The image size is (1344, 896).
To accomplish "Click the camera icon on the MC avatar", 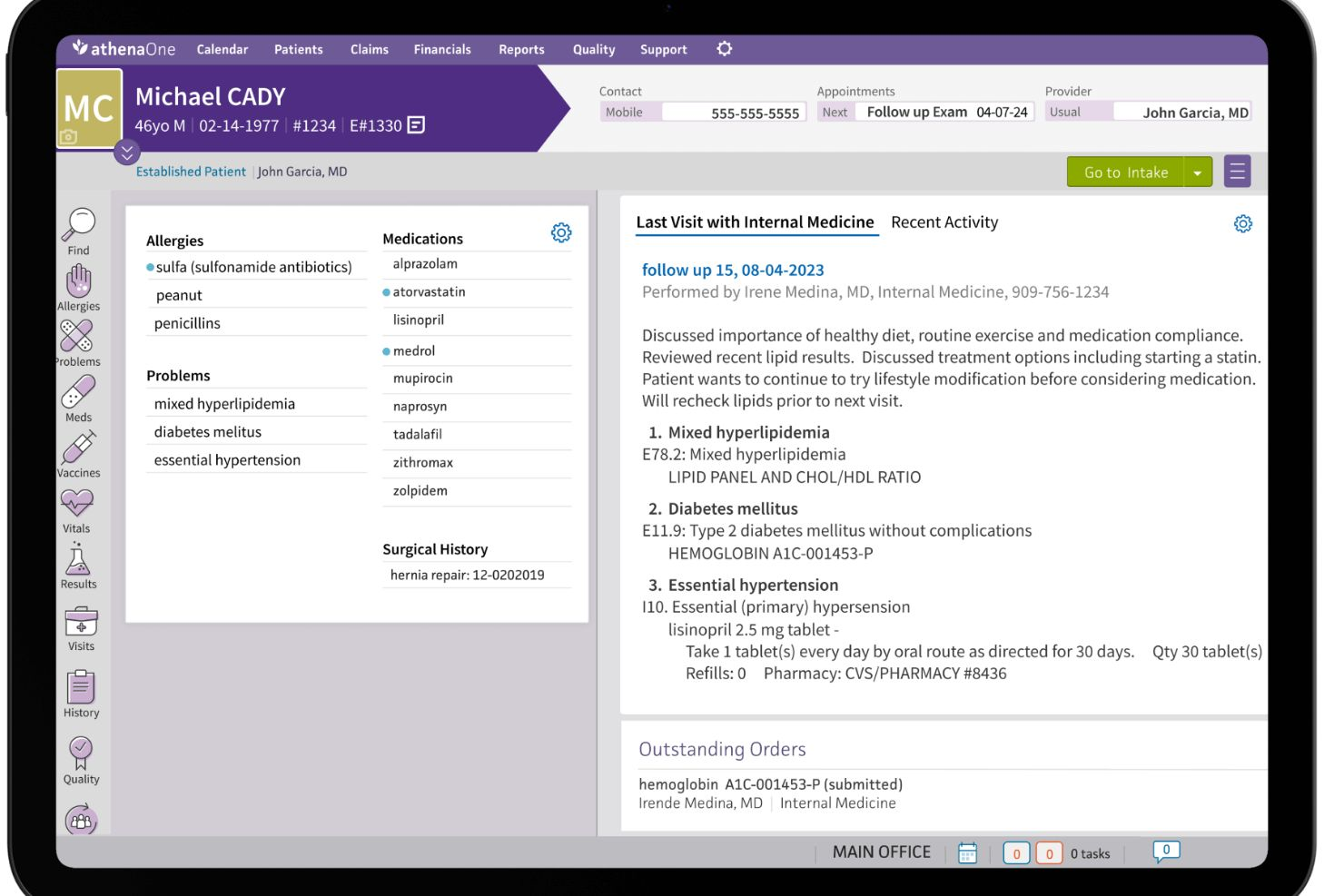I will pos(68,137).
